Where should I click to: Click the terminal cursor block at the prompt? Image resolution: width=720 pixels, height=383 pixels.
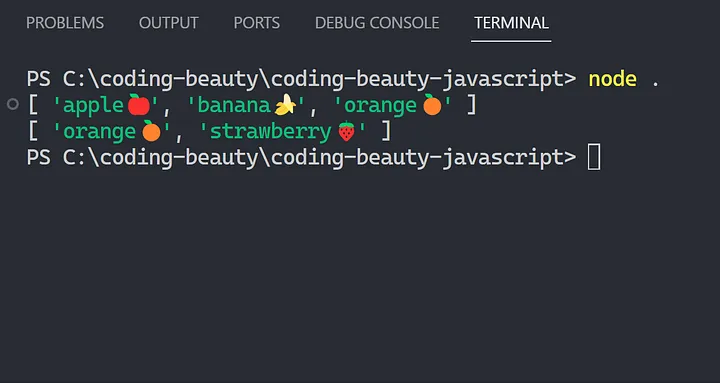594,157
